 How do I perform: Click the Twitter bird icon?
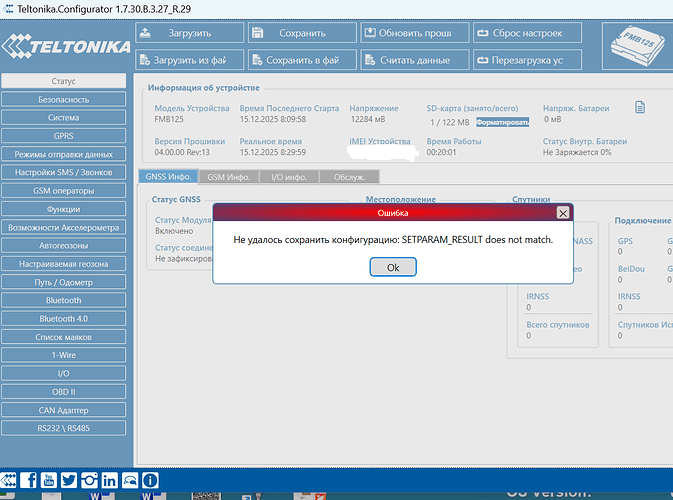coord(69,481)
